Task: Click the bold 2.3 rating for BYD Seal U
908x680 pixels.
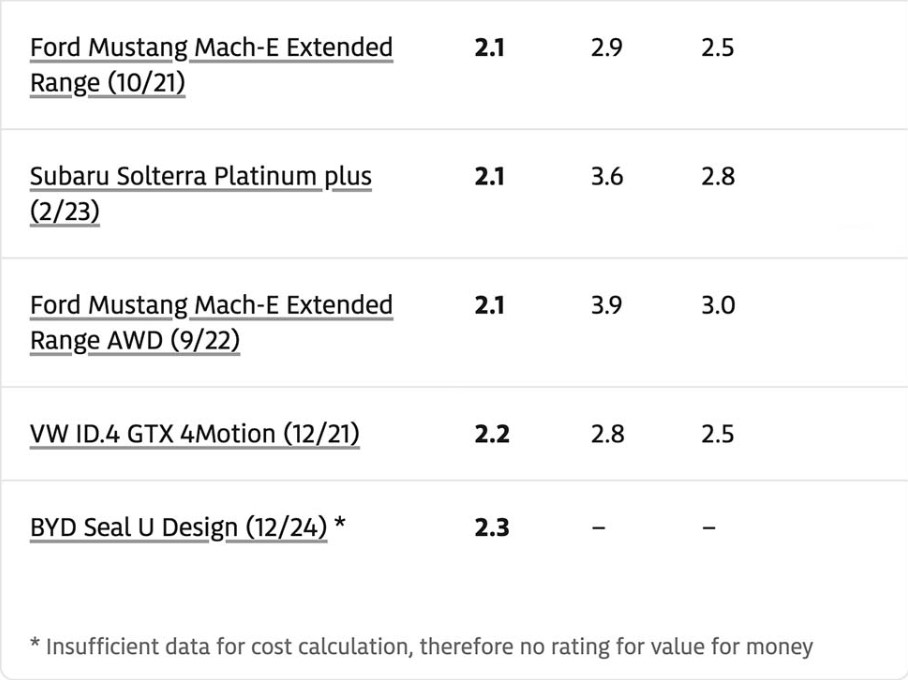Action: [492, 528]
